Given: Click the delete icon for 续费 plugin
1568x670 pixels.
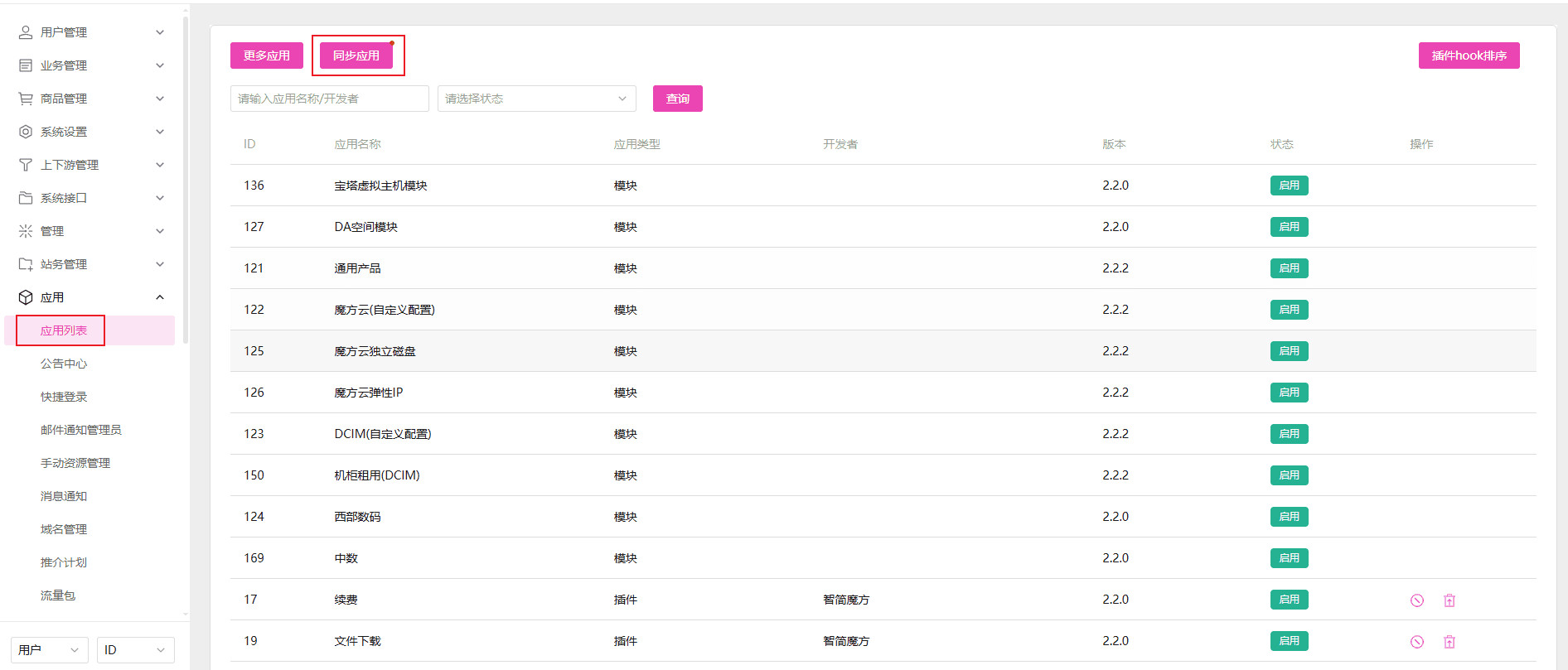Looking at the screenshot, I should coord(1449,600).
